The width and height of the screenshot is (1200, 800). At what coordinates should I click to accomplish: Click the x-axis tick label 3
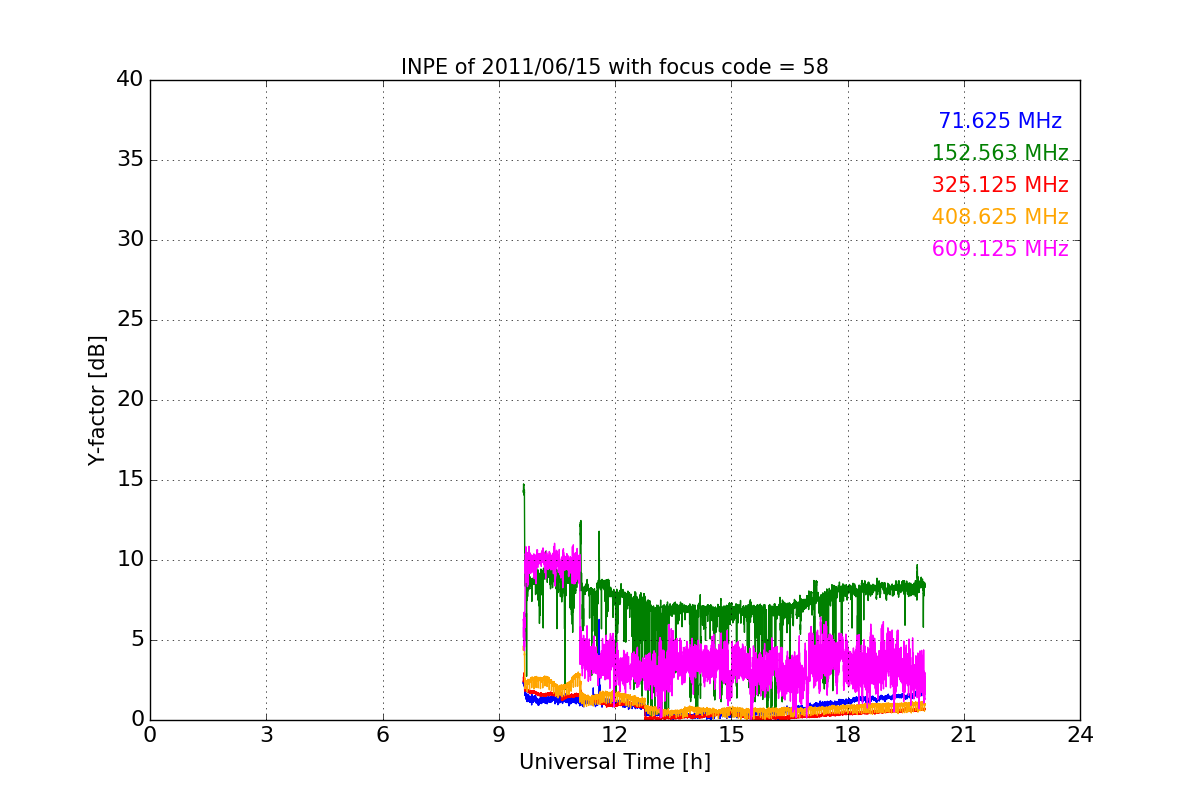[x=266, y=734]
